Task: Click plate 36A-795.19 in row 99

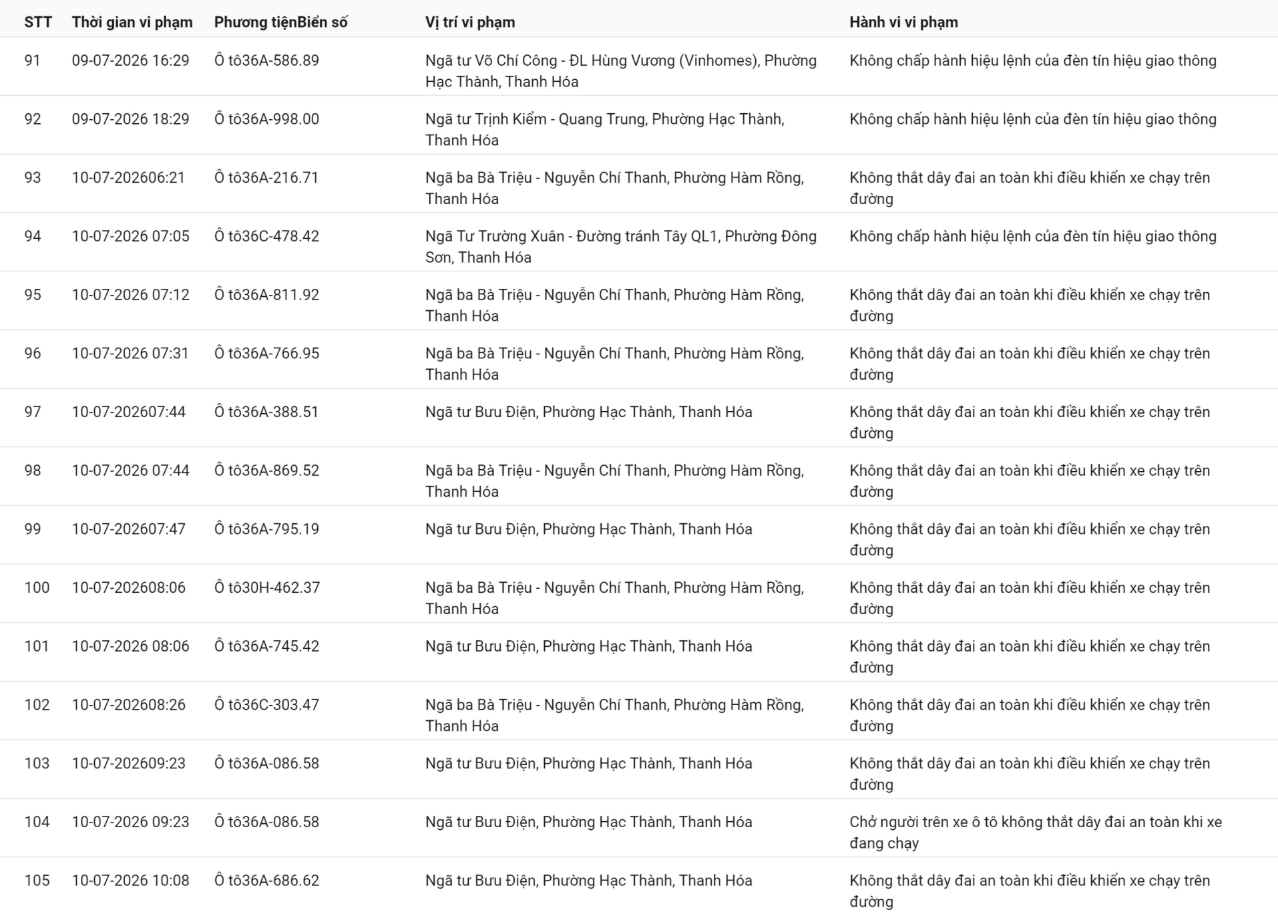Action: pos(275,529)
